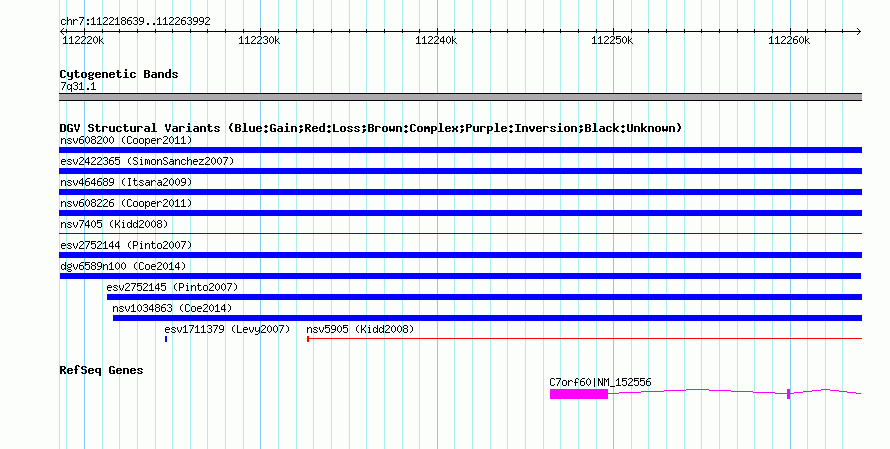The height and width of the screenshot is (449, 890).
Task: Select the tiny blue esv1711379 variant mark
Action: (x=166, y=339)
